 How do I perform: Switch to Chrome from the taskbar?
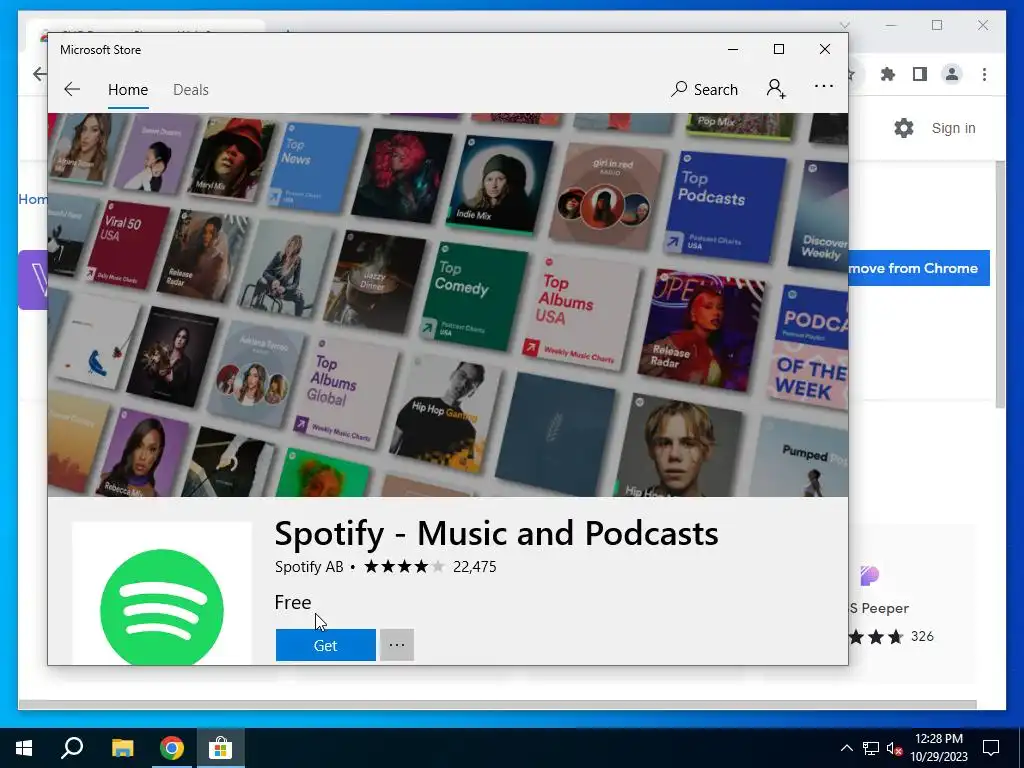(172, 748)
